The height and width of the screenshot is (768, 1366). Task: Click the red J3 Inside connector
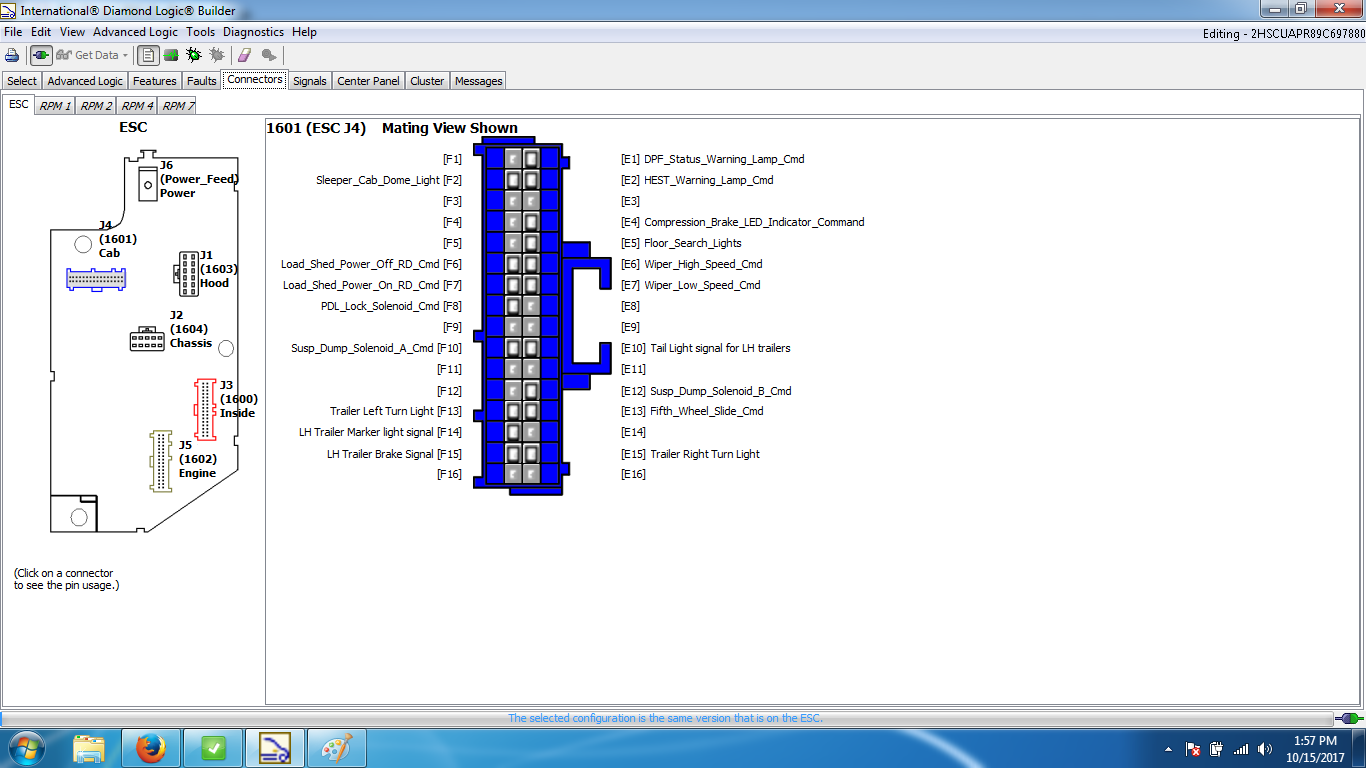pyautogui.click(x=204, y=409)
